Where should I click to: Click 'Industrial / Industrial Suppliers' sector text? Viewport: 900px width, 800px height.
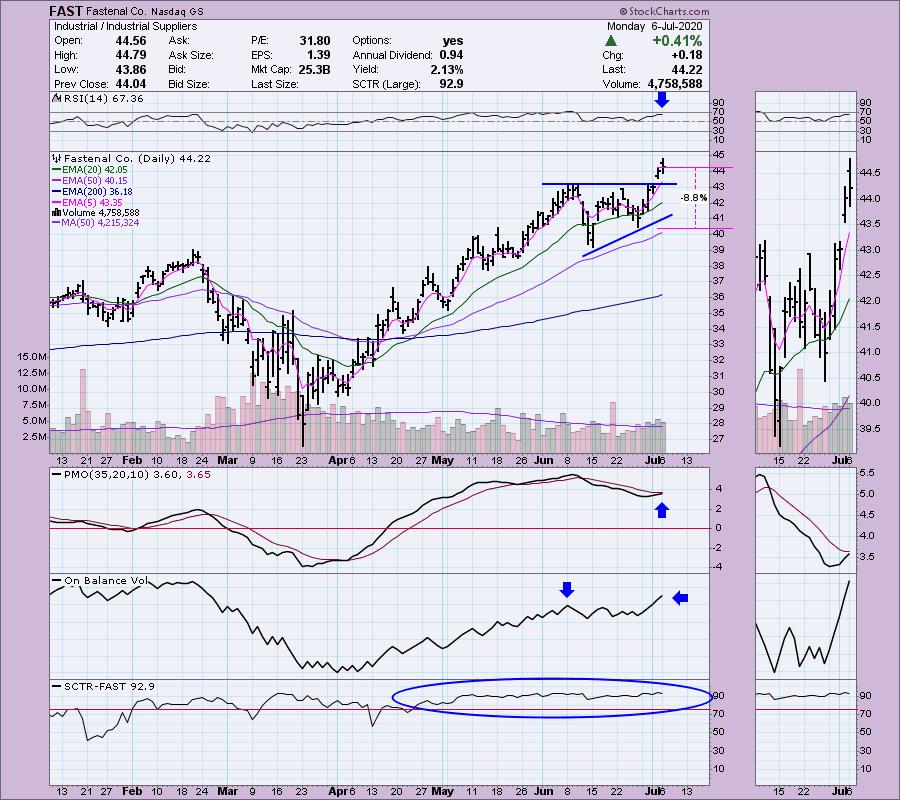[x=125, y=26]
